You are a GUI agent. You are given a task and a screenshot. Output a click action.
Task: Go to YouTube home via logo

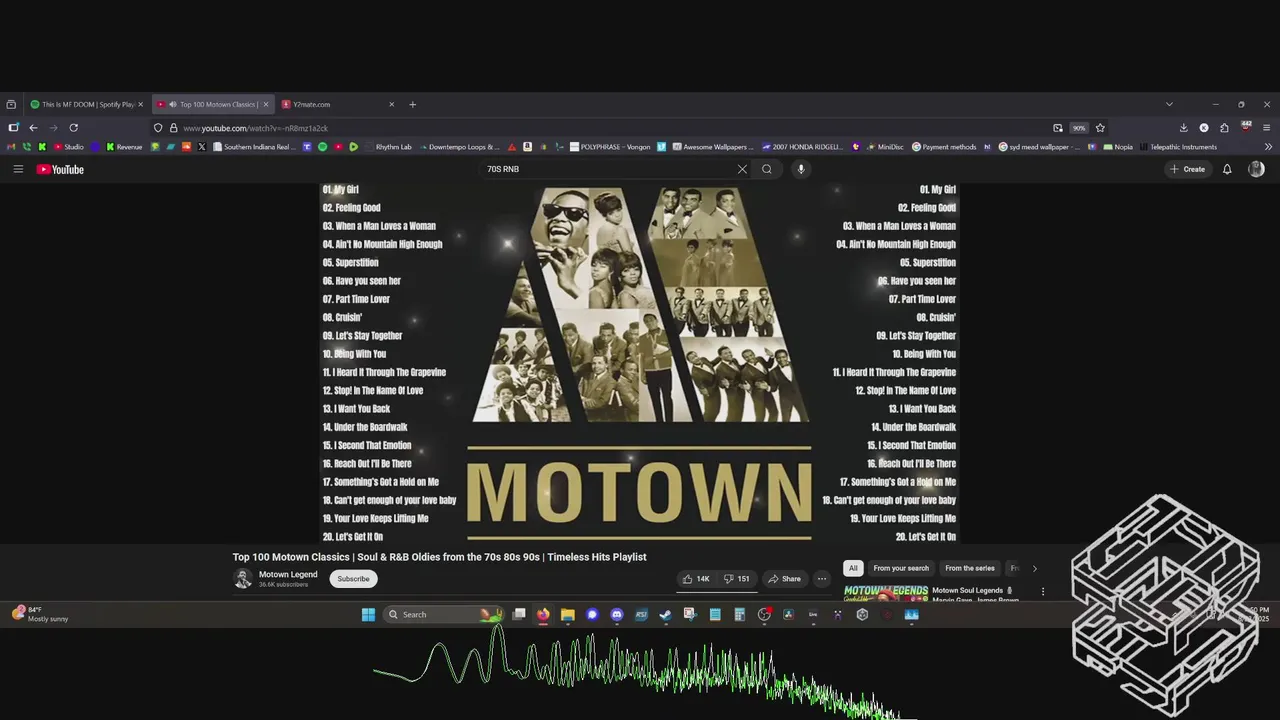coord(60,169)
